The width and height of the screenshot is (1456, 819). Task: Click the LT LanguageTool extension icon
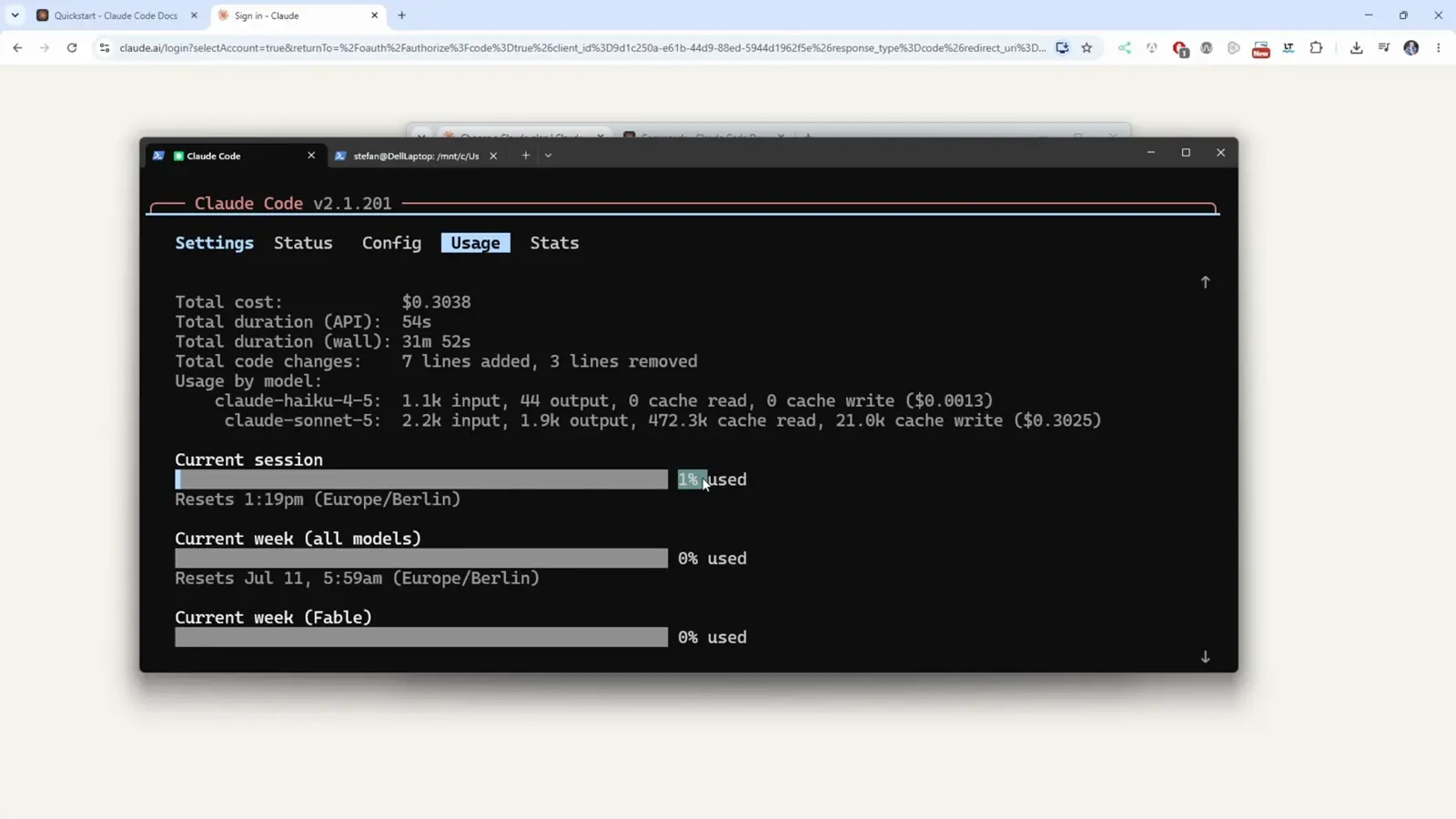[x=1289, y=48]
